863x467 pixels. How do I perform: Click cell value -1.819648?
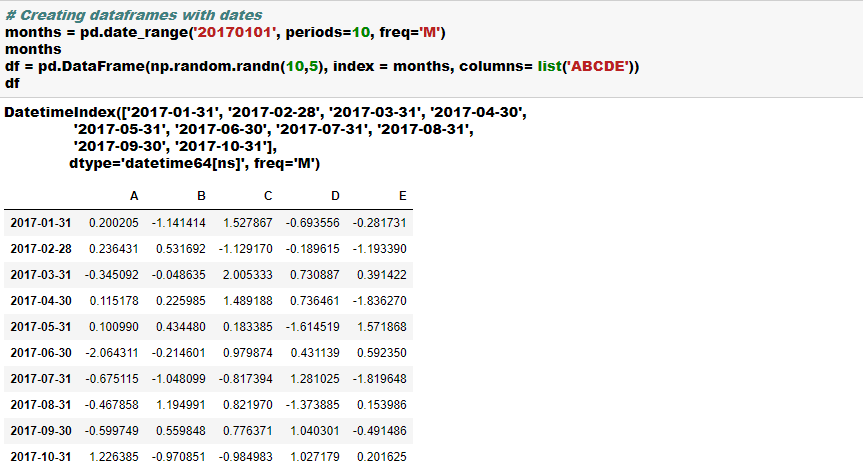(380, 379)
